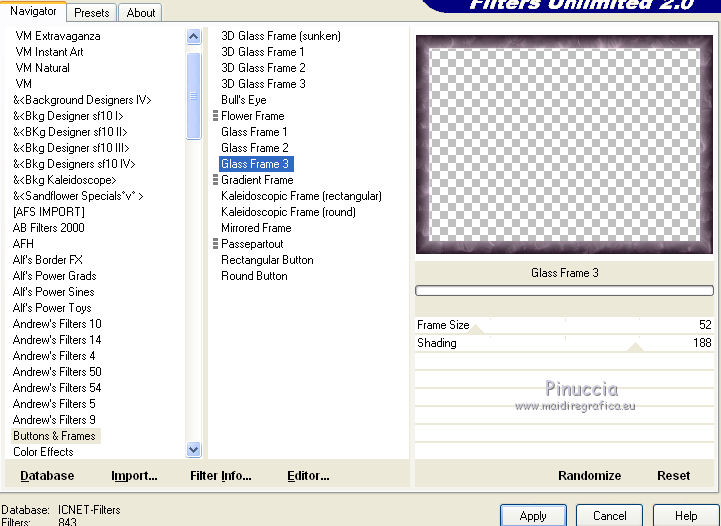Choose Kaleidoscopic Frame (rectangular) filter
The image size is (721, 526).
(x=301, y=196)
